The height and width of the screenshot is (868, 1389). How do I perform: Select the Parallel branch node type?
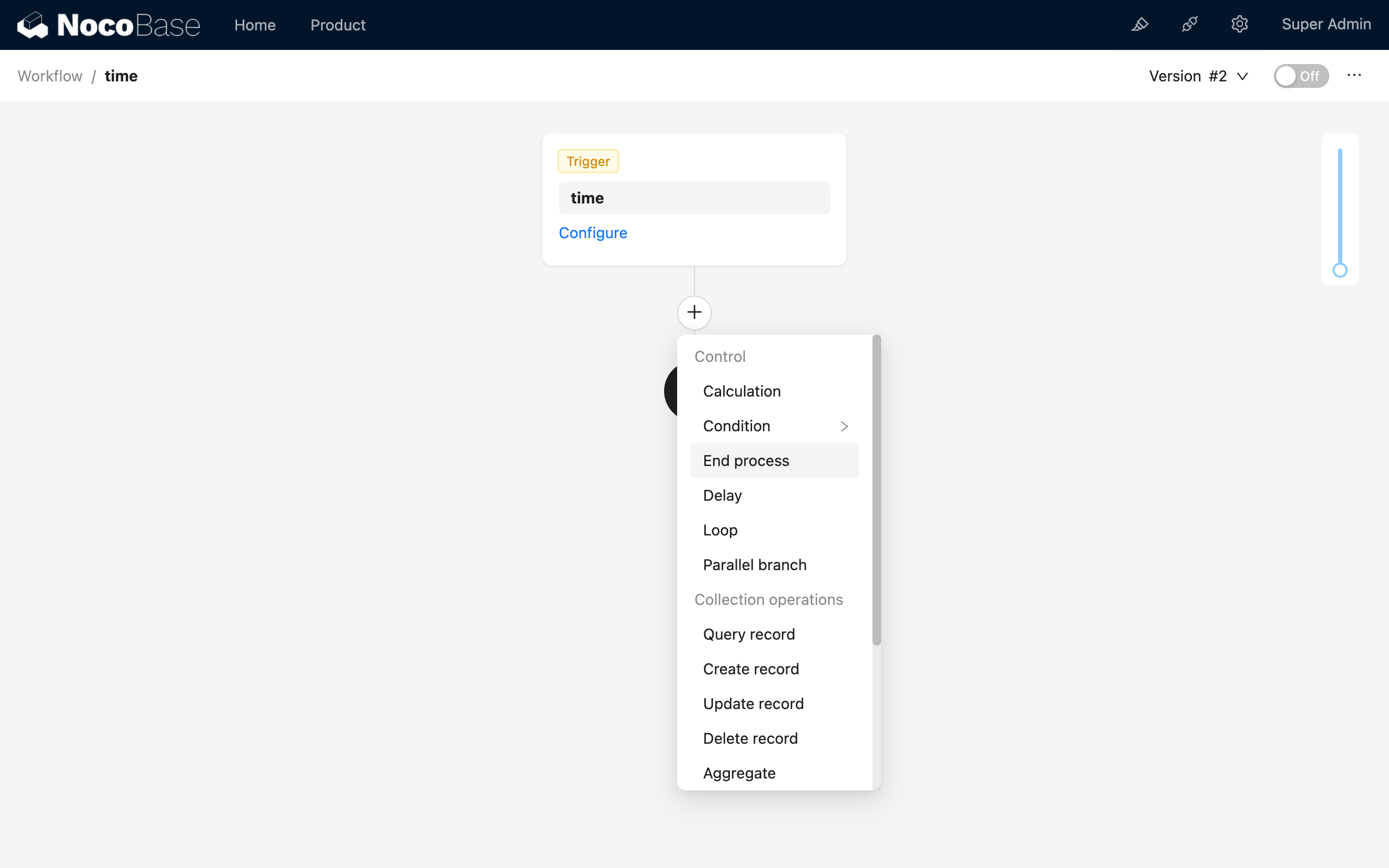click(754, 564)
